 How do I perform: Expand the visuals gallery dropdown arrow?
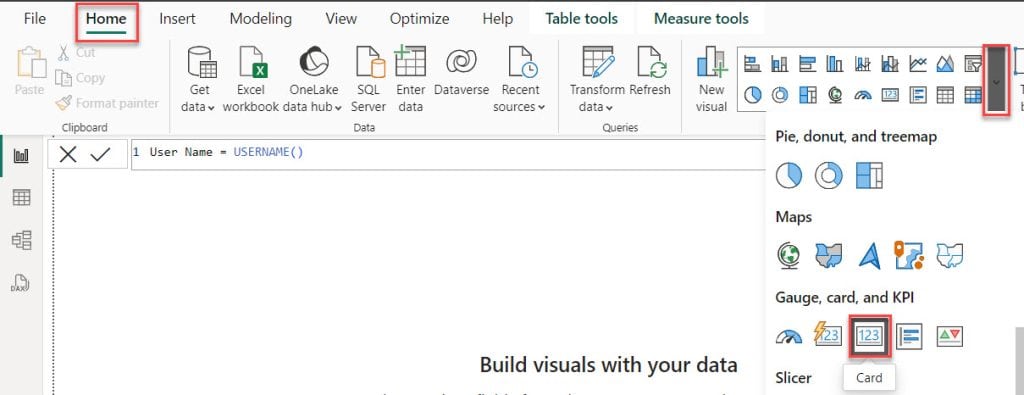pyautogui.click(x=996, y=81)
